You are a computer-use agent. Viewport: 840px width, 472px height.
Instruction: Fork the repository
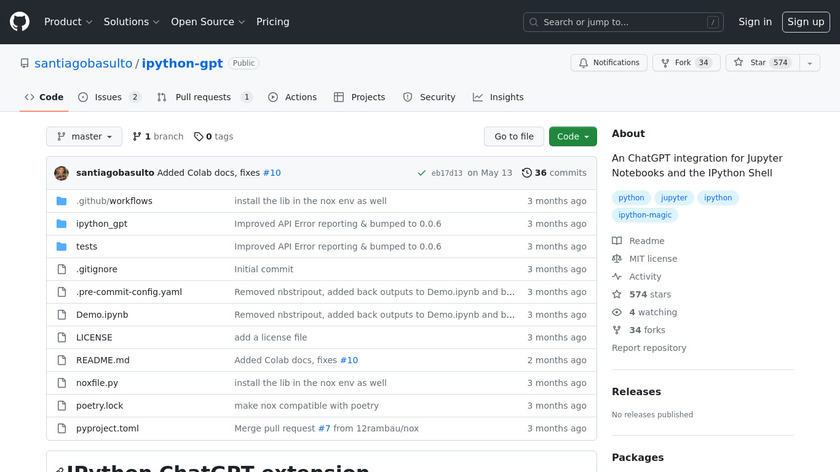(685, 63)
